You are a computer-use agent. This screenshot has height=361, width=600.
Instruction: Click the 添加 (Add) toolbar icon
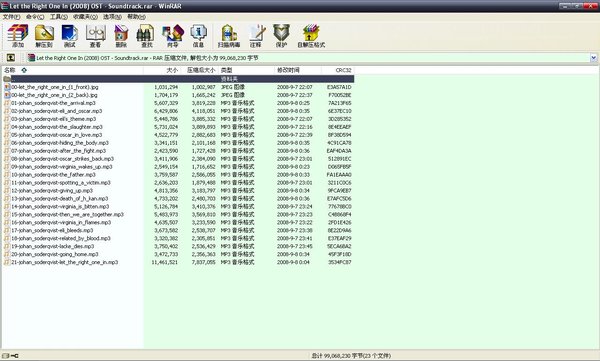tap(18, 36)
